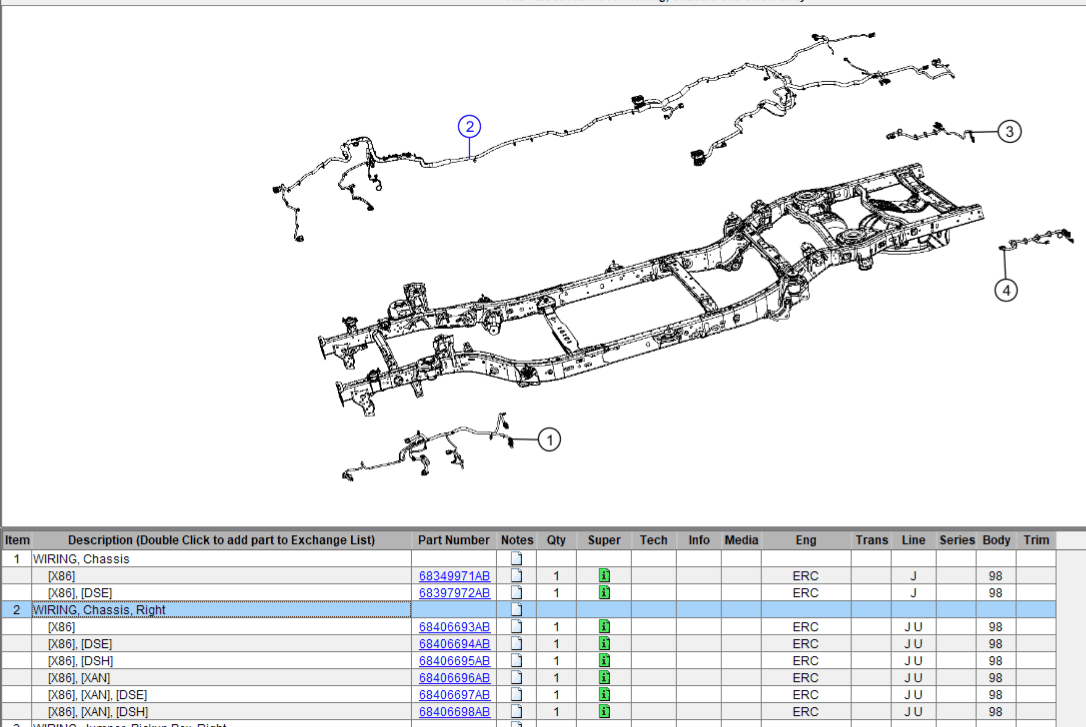The image size is (1086, 727).
Task: Open part number 68406698AB link
Action: pyautogui.click(x=454, y=712)
